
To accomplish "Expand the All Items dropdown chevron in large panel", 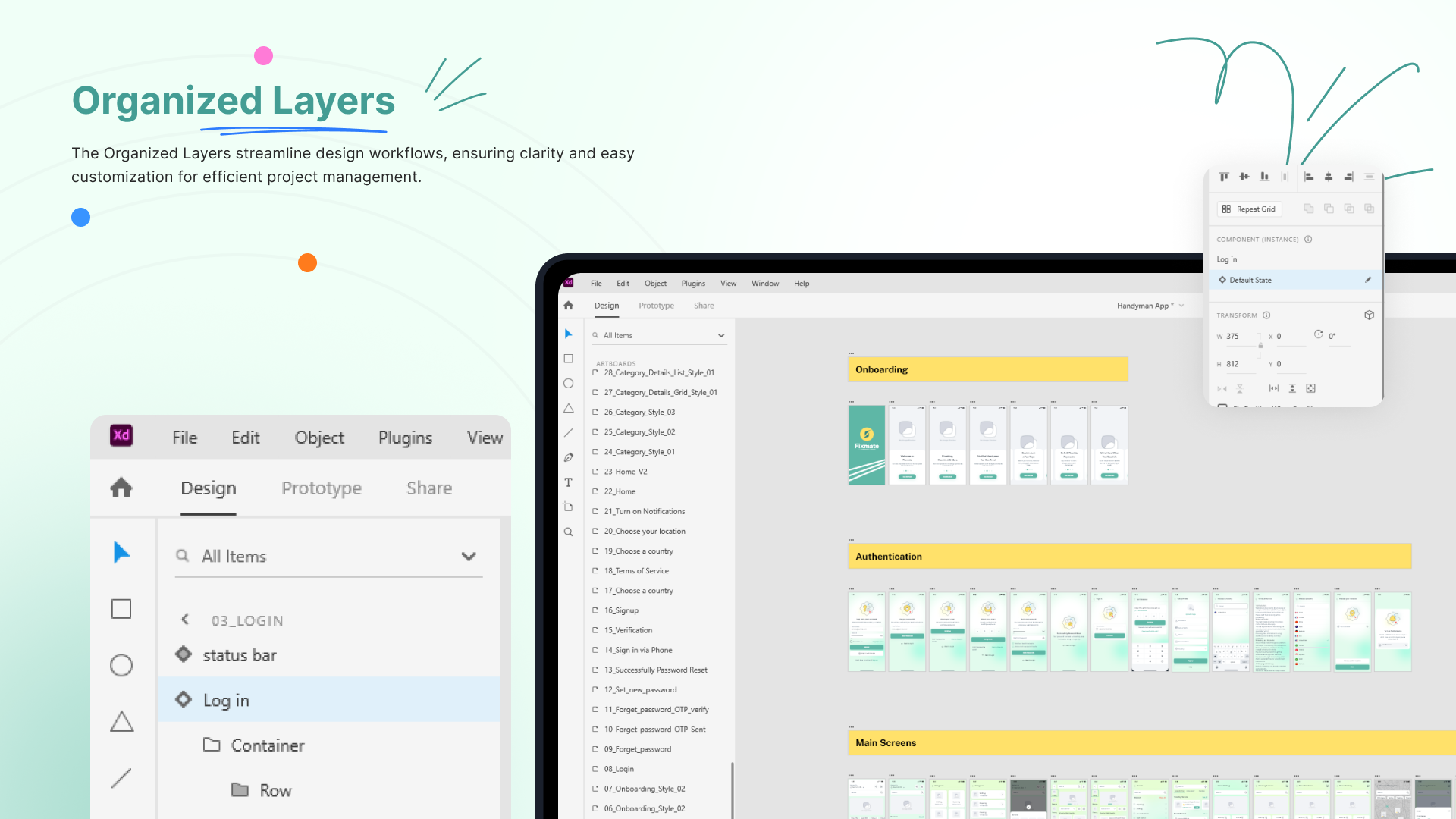I will [x=469, y=556].
